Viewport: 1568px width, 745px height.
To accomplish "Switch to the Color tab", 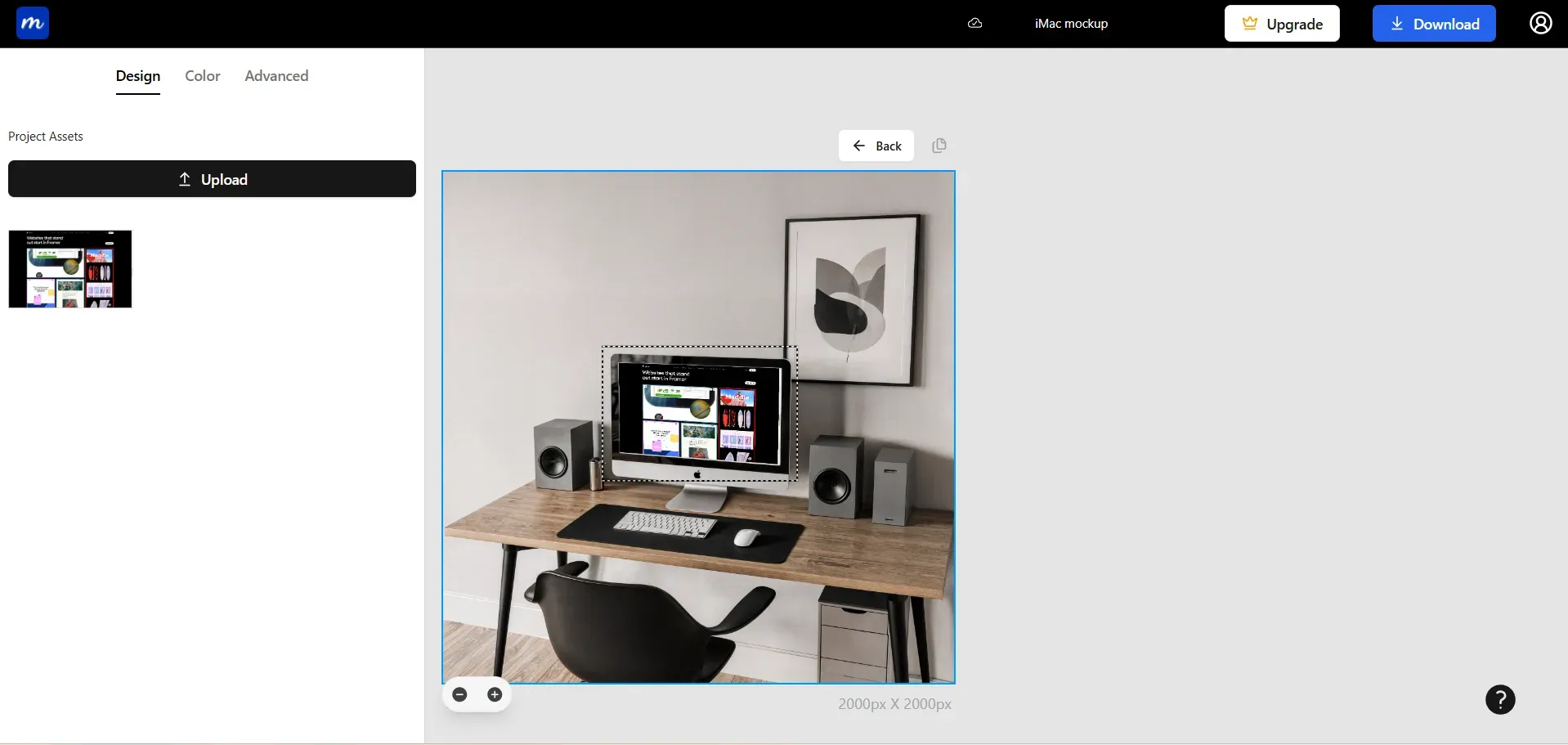I will point(201,75).
